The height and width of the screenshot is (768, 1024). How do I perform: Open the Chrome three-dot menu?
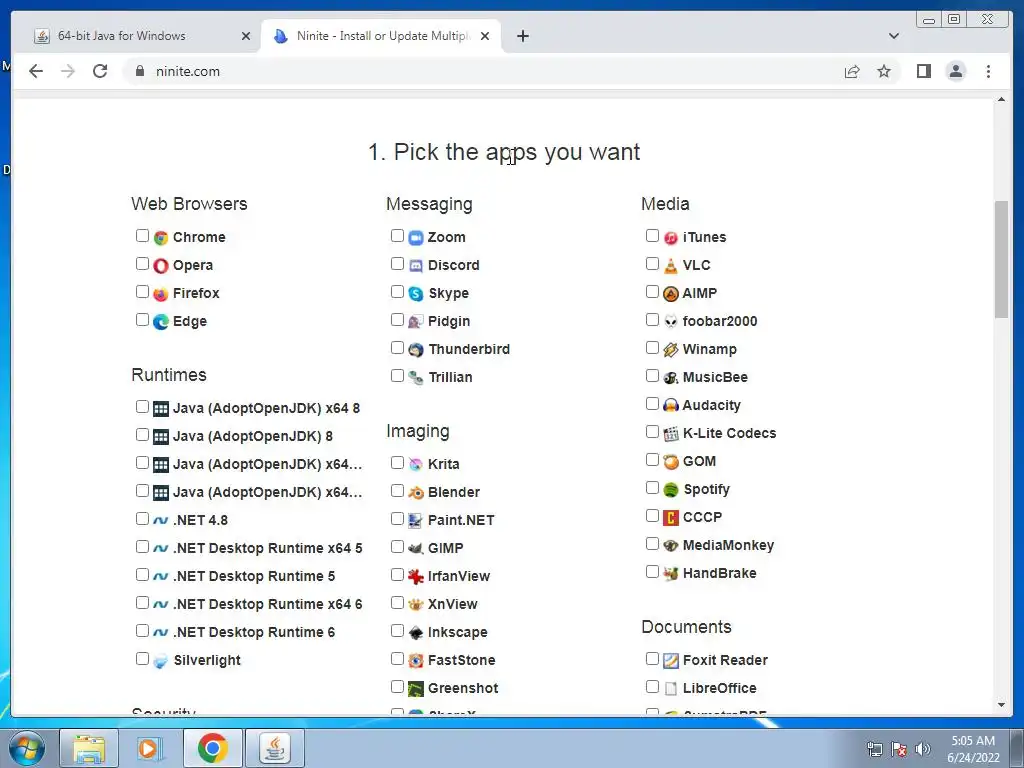(x=988, y=71)
